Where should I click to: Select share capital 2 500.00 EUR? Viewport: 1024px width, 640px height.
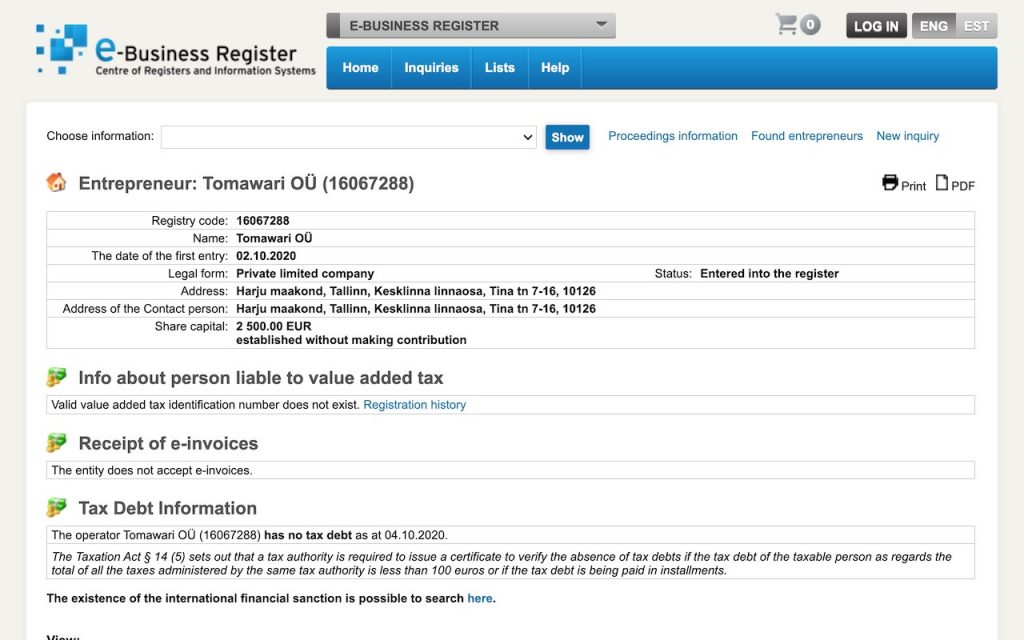[x=274, y=327]
